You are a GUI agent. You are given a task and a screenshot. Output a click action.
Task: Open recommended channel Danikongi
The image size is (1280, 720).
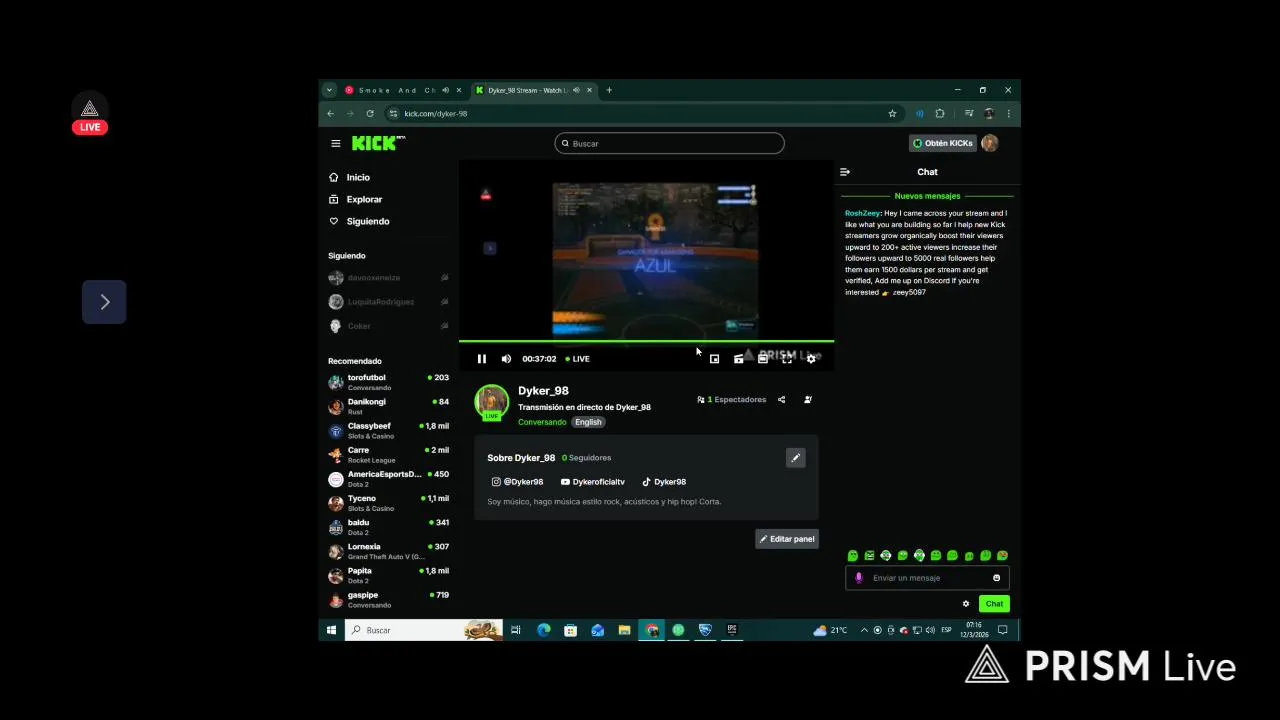[x=388, y=406]
